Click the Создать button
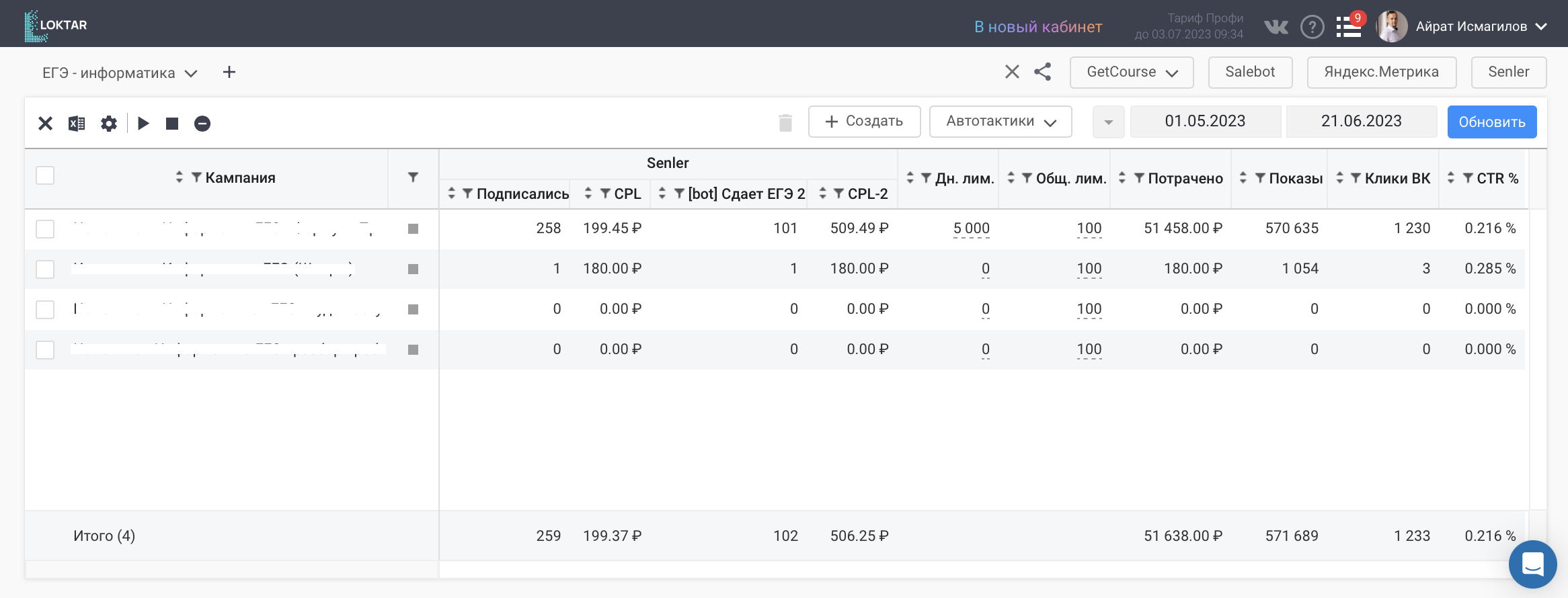The height and width of the screenshot is (598, 1568). [864, 122]
